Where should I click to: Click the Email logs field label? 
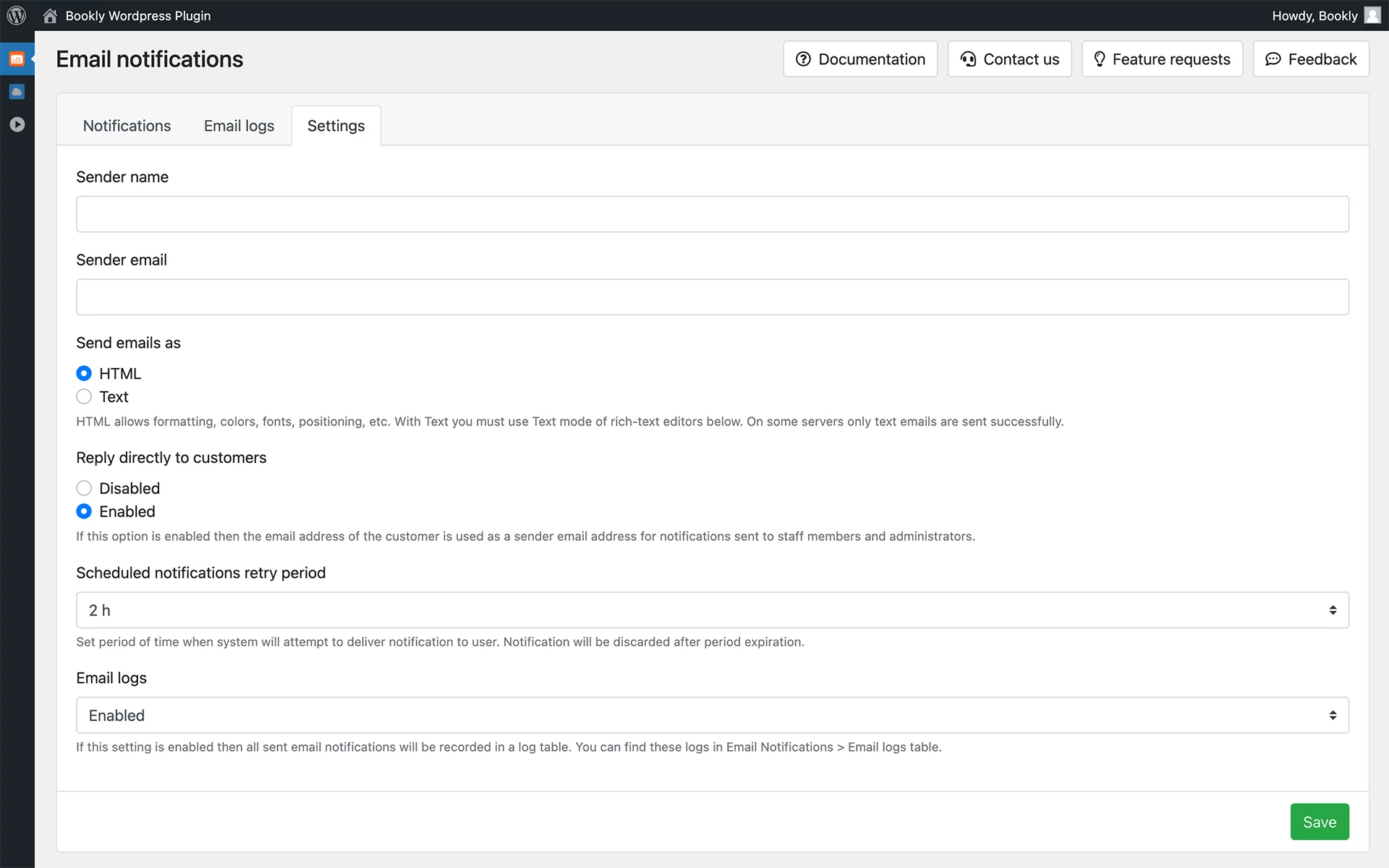point(111,678)
